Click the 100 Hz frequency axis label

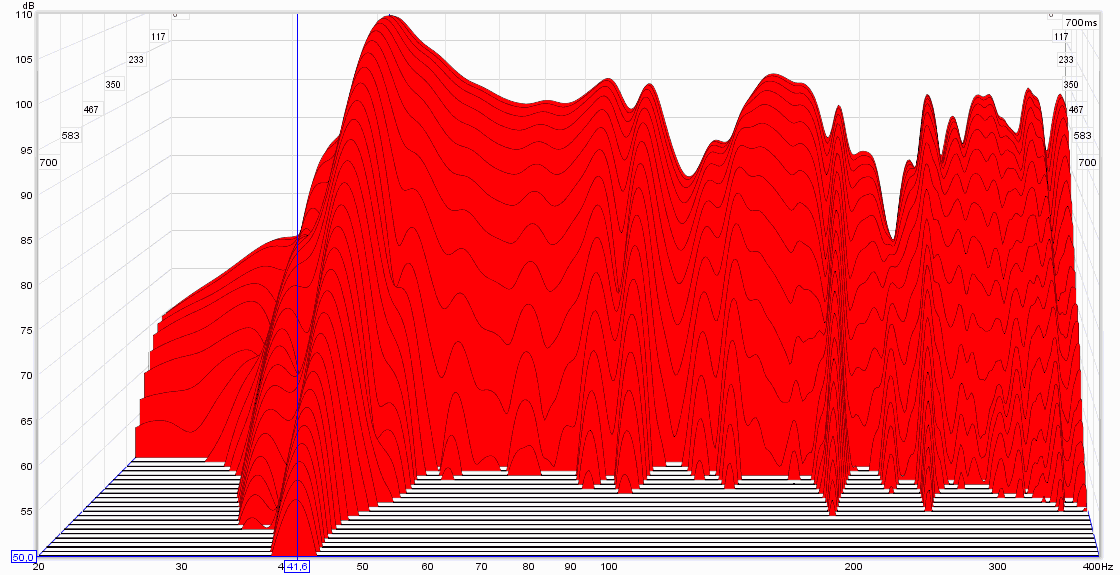coord(608,567)
